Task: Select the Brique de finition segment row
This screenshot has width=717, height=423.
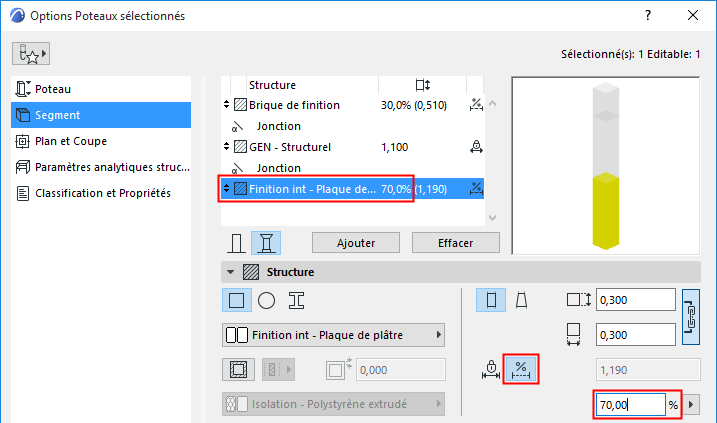Action: (295, 105)
